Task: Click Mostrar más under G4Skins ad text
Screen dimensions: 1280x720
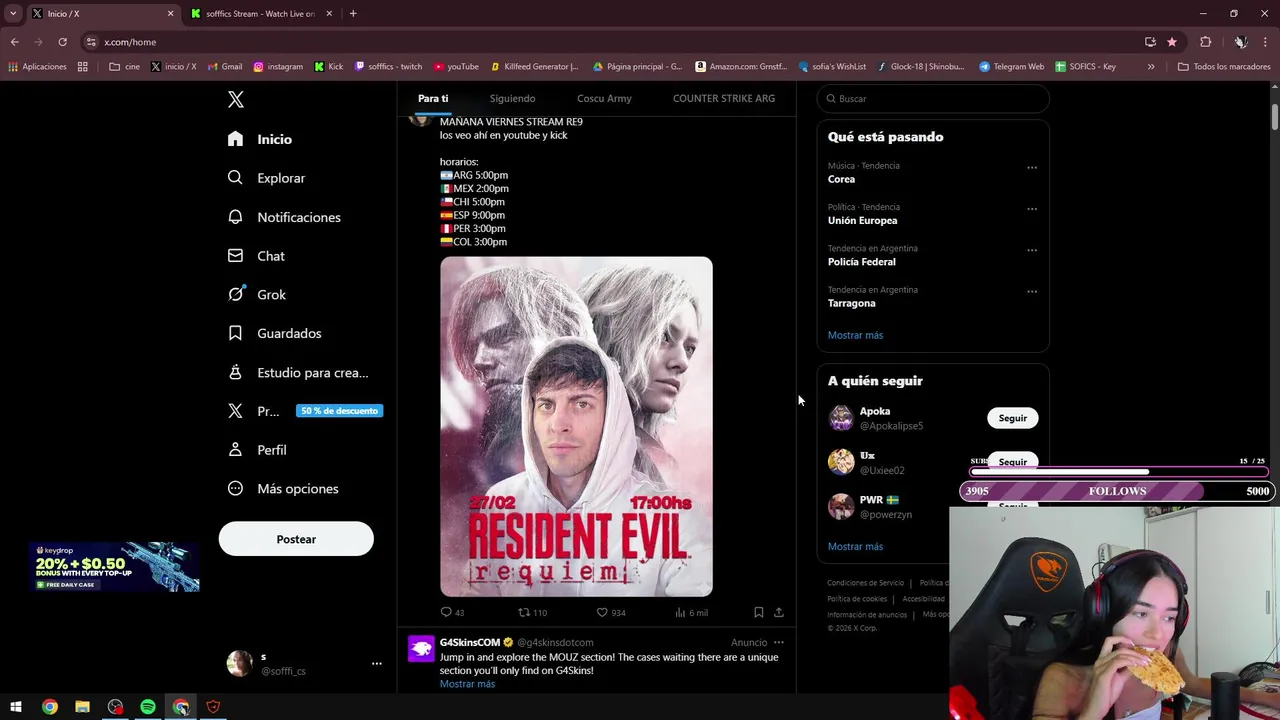Action: [x=467, y=684]
